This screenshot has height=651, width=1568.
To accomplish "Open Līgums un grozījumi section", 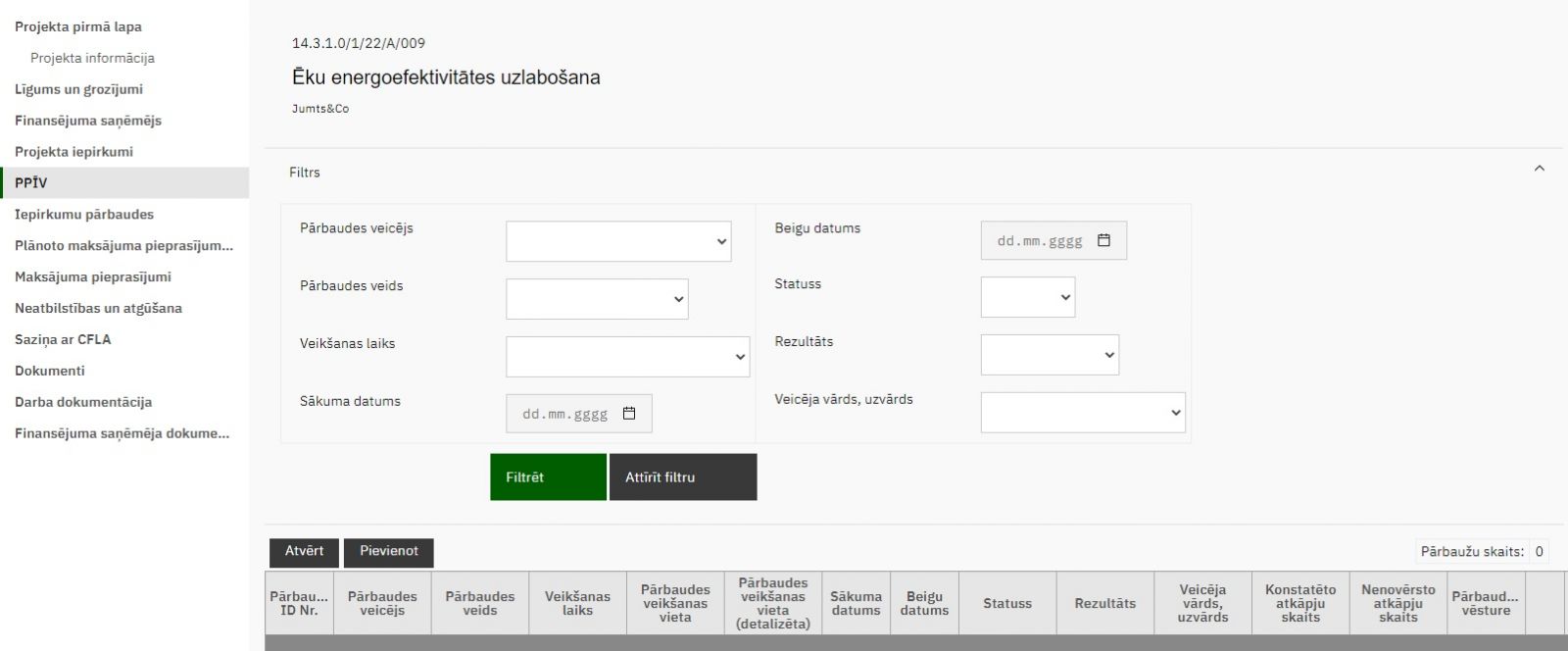I will pyautogui.click(x=78, y=89).
